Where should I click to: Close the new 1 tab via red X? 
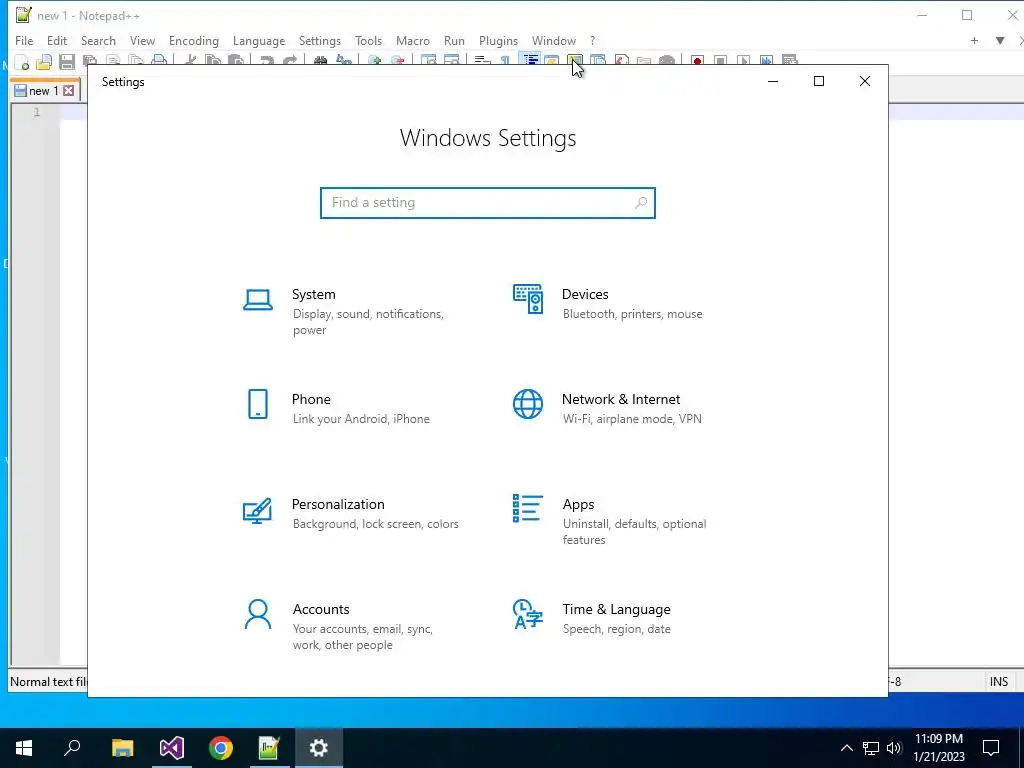[x=69, y=91]
